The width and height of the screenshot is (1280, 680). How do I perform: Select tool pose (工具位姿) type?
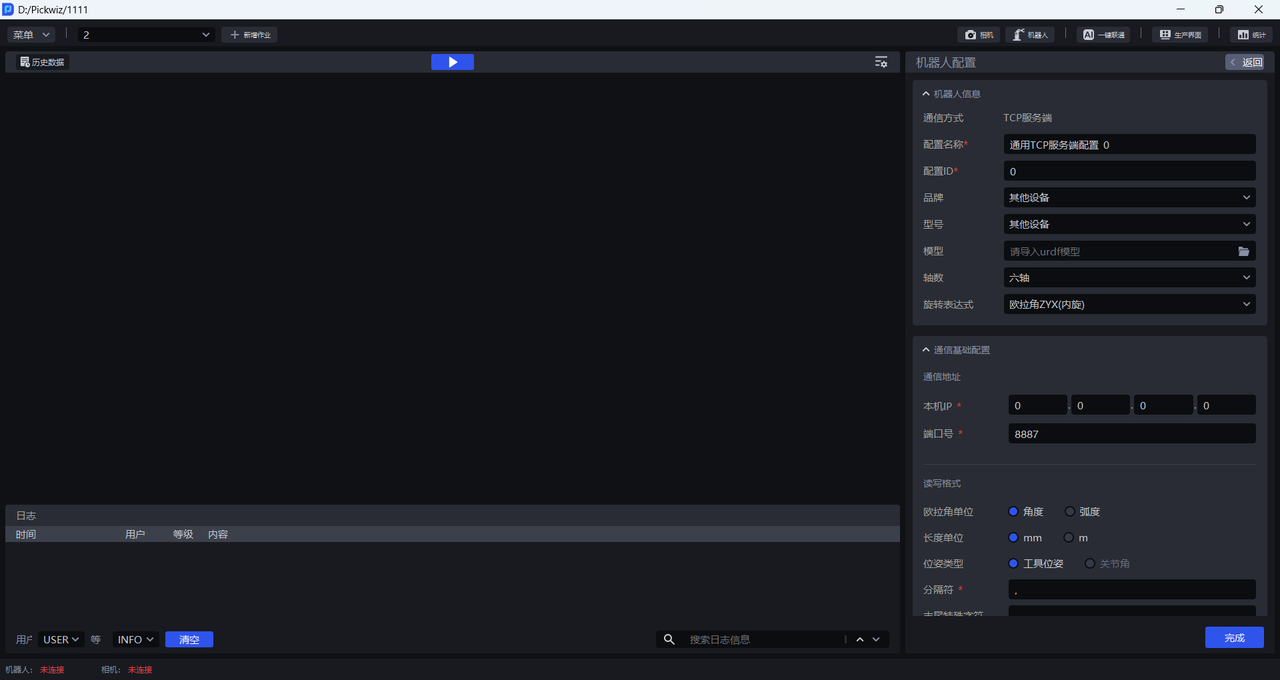pos(1013,564)
